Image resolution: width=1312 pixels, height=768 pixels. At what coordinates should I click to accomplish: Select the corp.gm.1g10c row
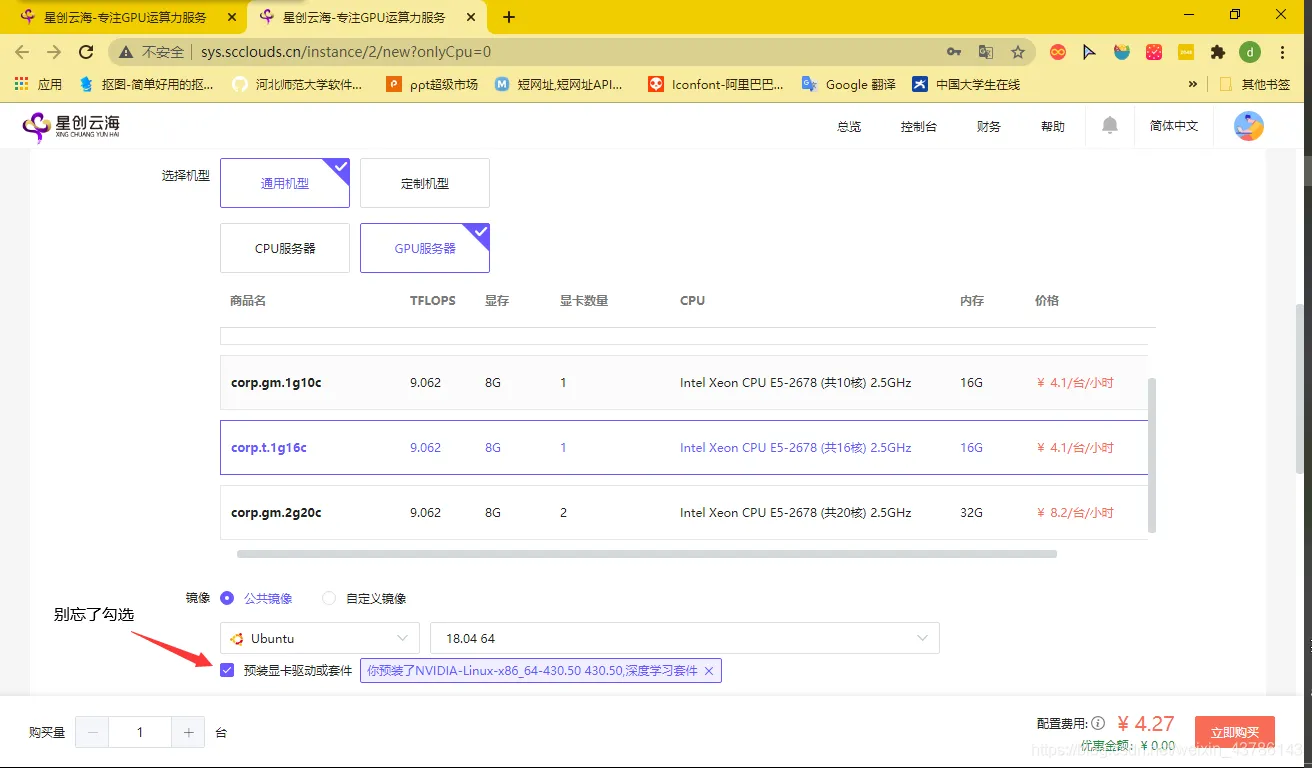684,382
